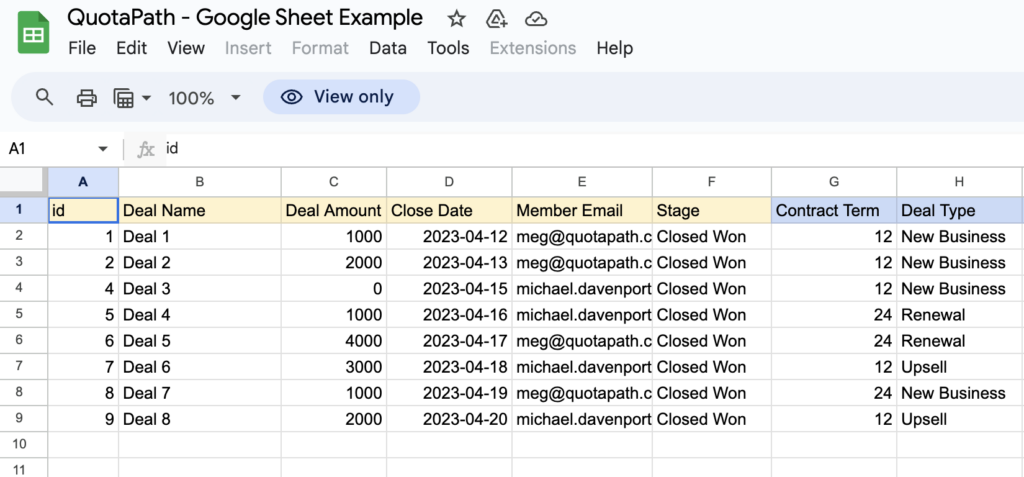
Task: Click the document title QuotaPath - Google Sheet Example
Action: (x=245, y=18)
